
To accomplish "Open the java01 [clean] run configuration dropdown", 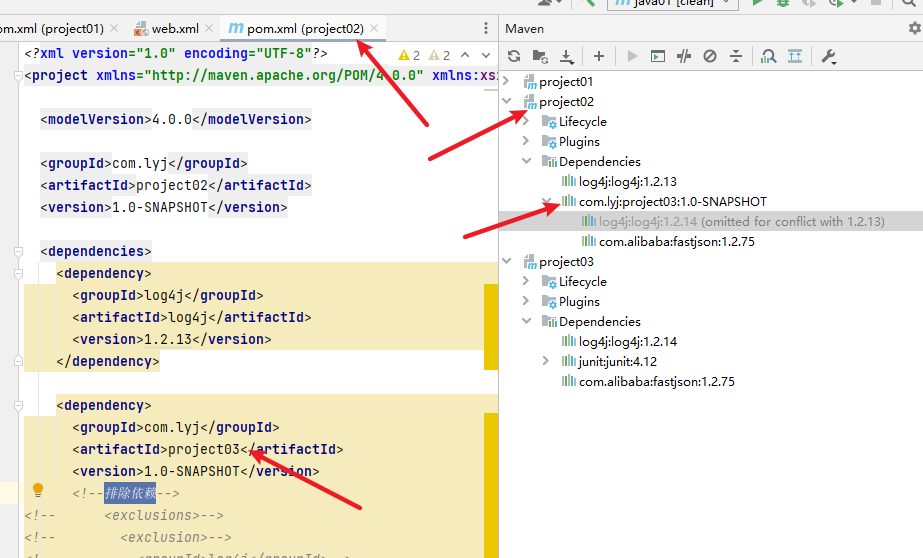I will (675, 3).
